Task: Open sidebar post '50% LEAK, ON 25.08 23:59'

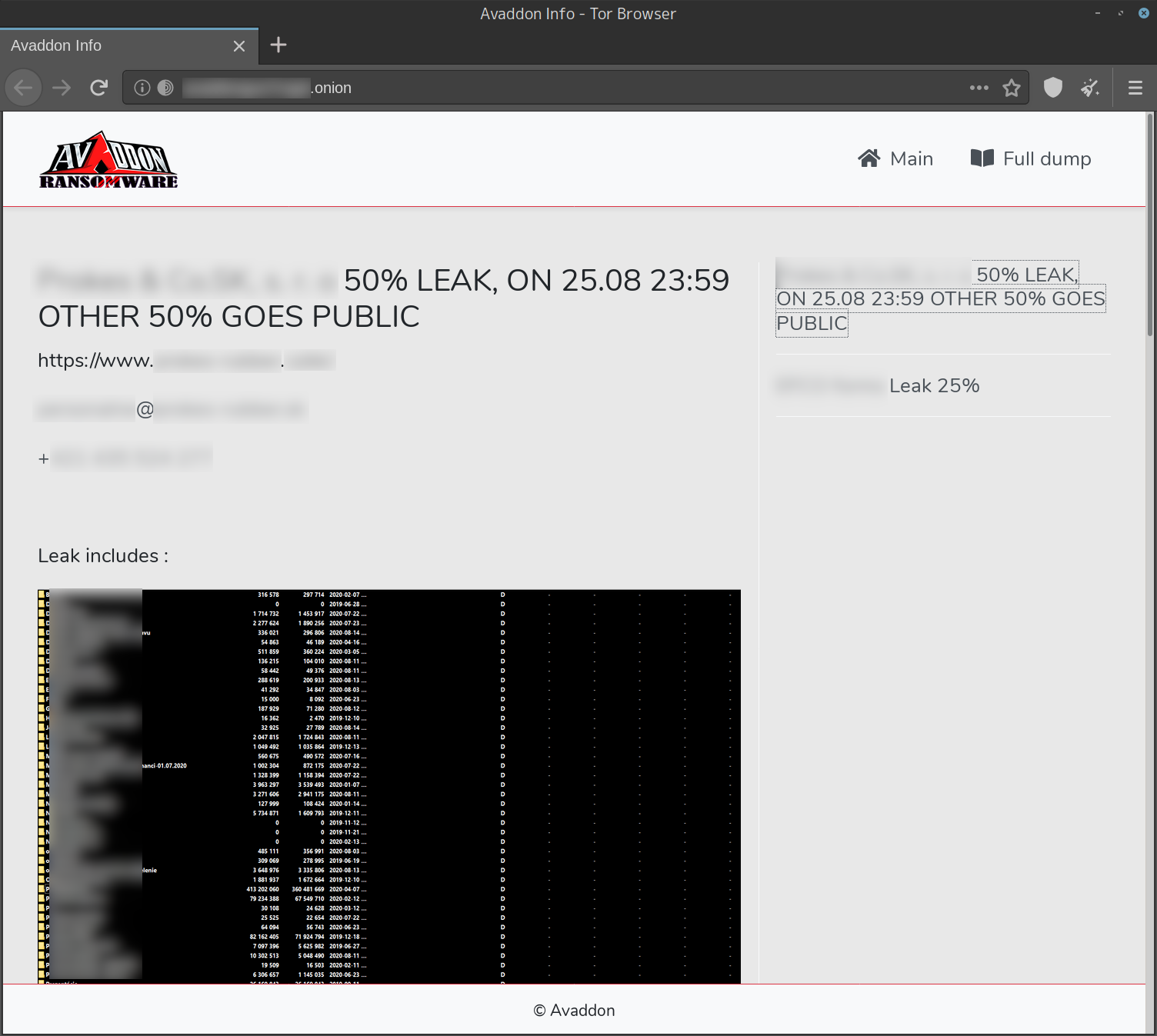Action: (x=941, y=298)
